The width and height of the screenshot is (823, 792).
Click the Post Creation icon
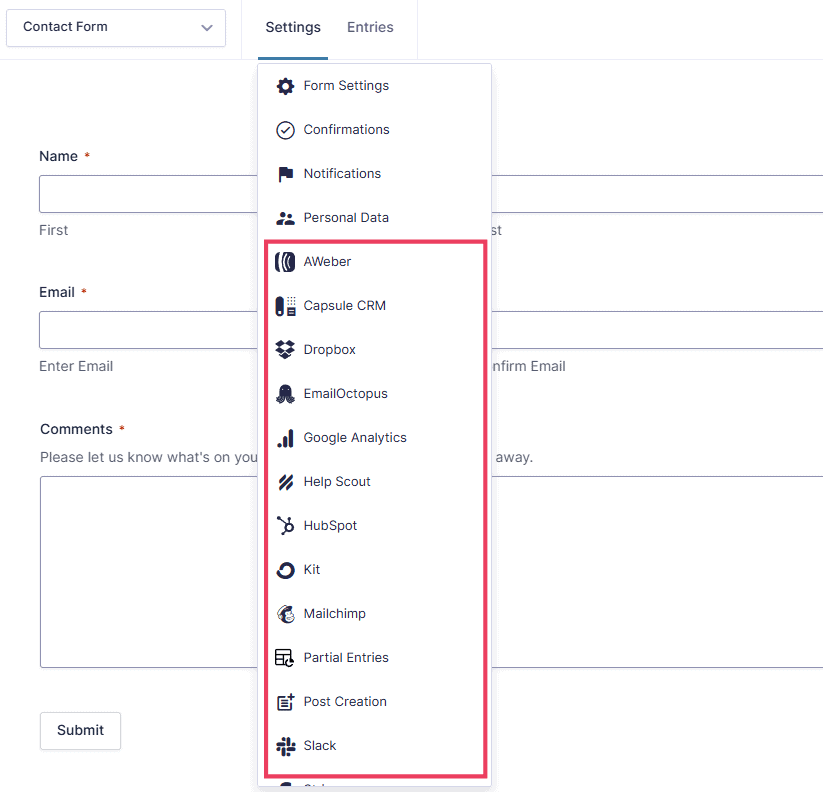pyautogui.click(x=285, y=702)
